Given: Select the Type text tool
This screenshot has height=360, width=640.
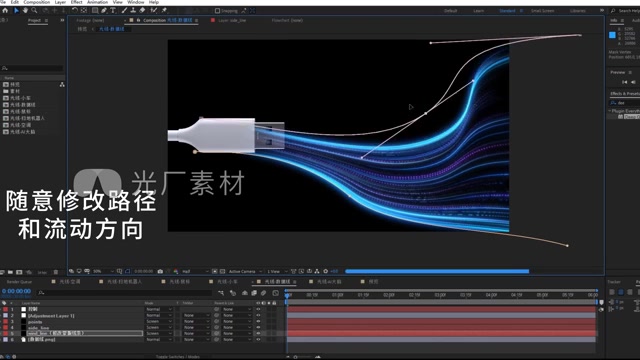Looking at the screenshot, I should (x=113, y=10).
